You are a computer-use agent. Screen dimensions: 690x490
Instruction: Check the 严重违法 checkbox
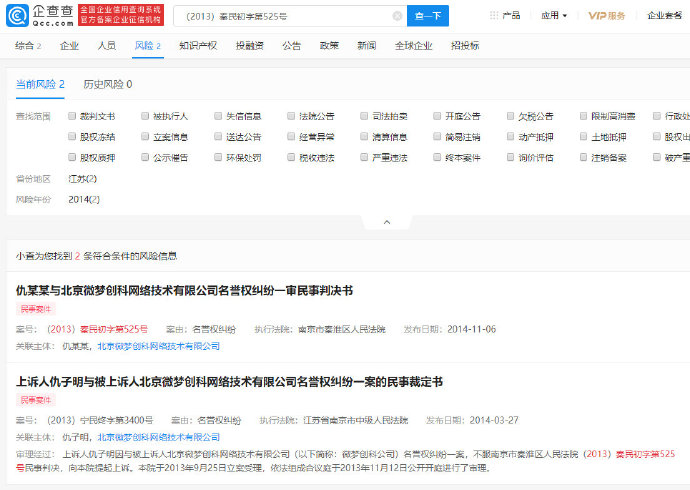364,157
